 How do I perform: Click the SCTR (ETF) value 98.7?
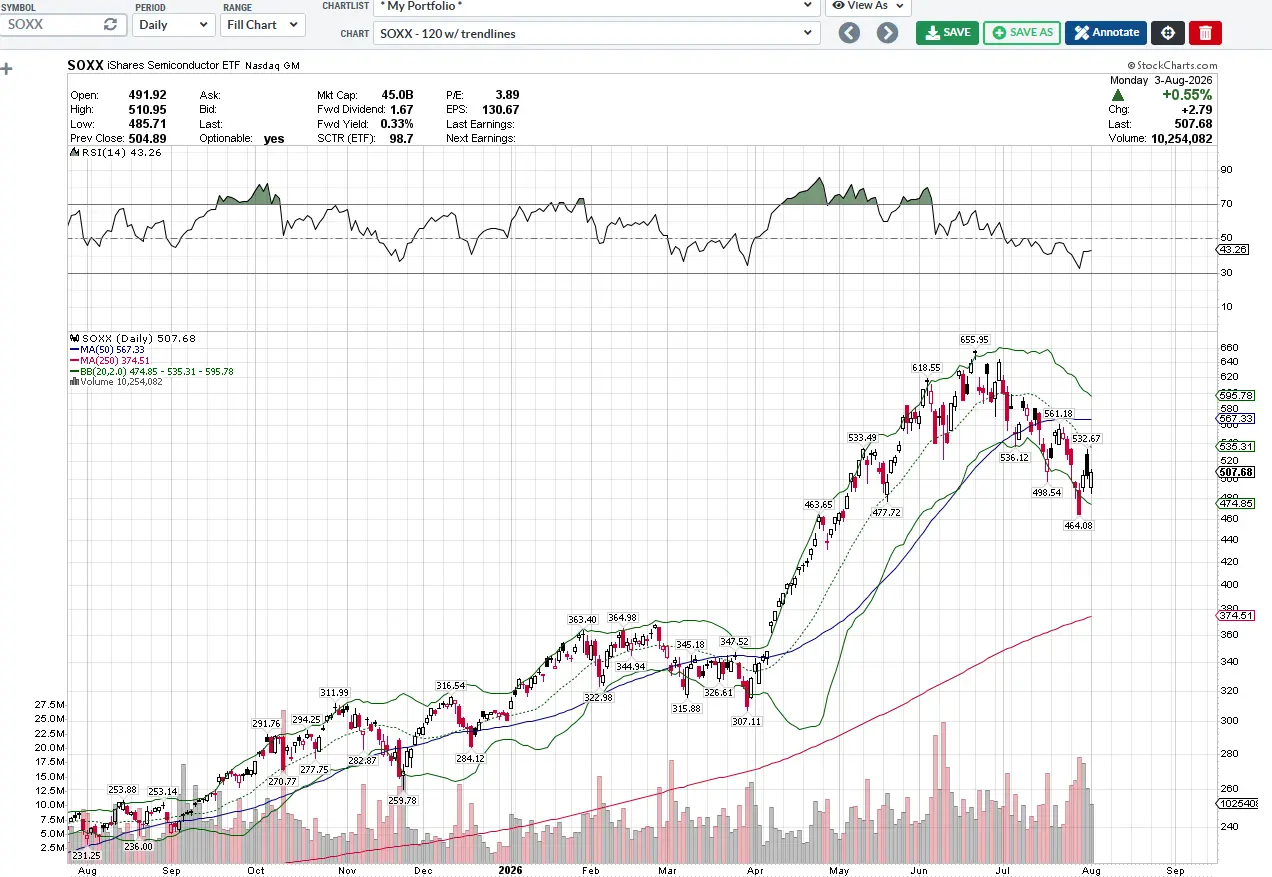[x=401, y=139]
